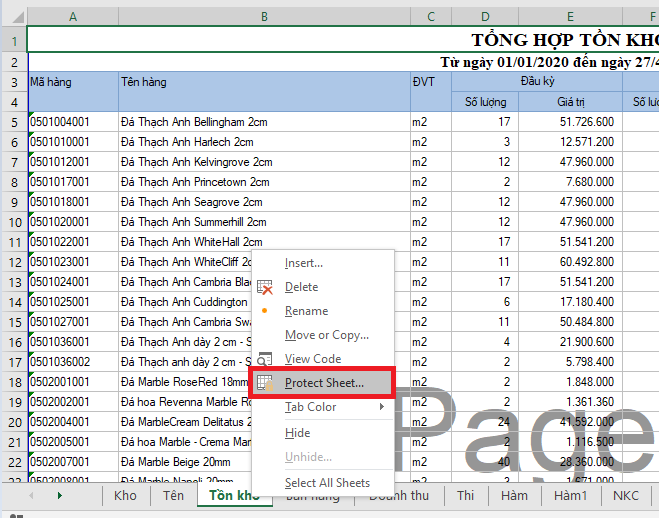The width and height of the screenshot is (659, 518).
Task: Click the View Code icon
Action: click(x=265, y=359)
